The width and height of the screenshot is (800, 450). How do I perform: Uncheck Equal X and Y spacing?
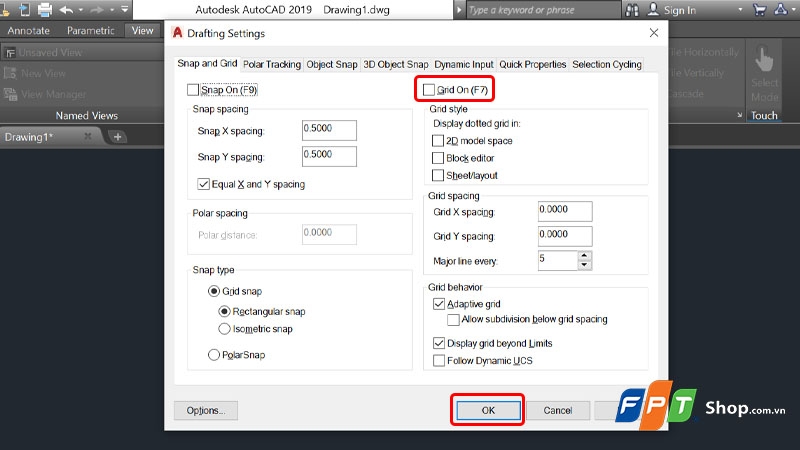[203, 184]
